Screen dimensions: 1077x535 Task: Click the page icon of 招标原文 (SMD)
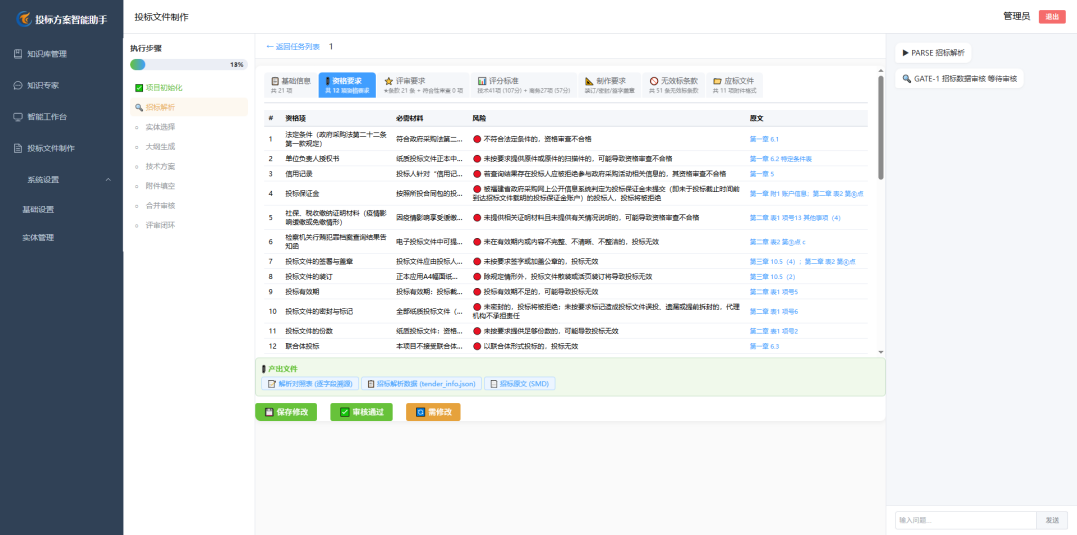click(493, 384)
